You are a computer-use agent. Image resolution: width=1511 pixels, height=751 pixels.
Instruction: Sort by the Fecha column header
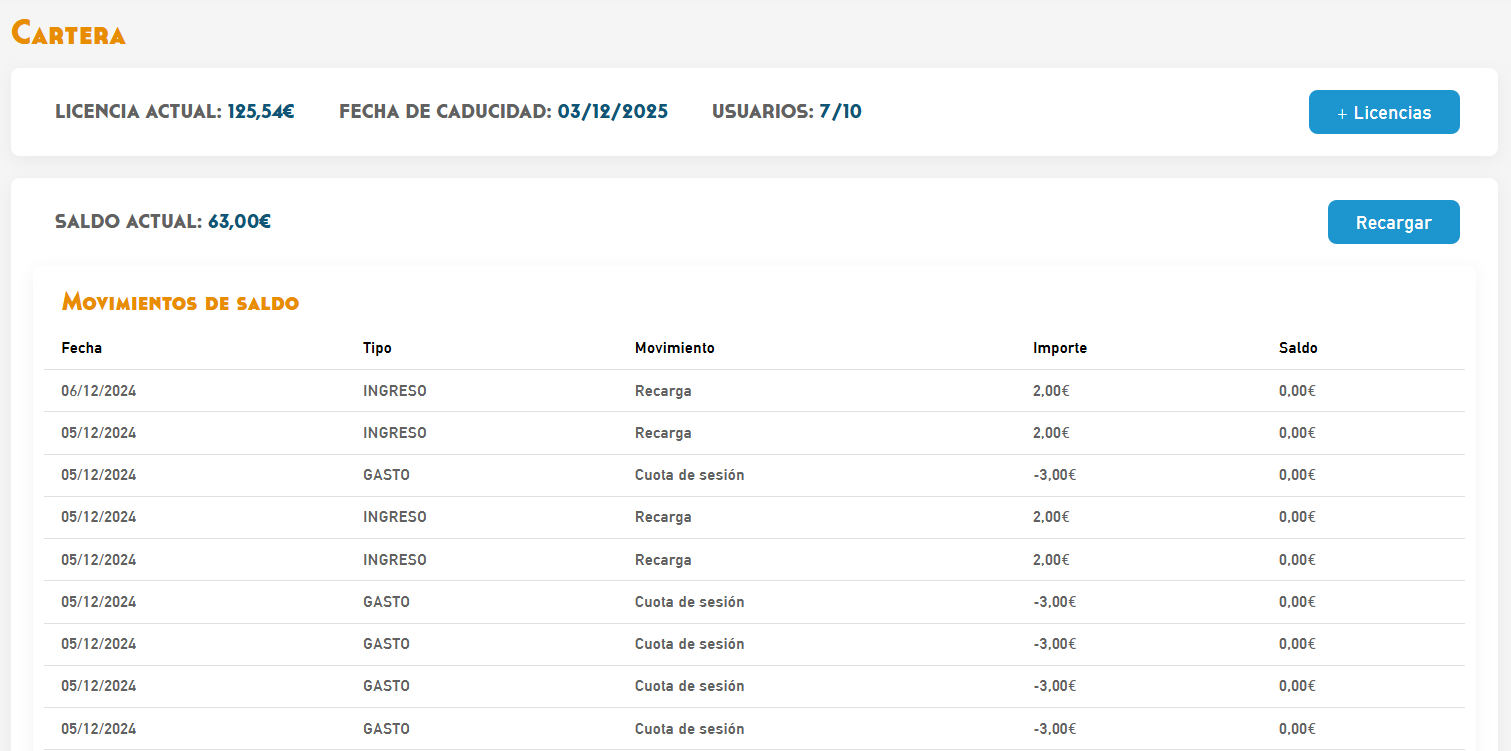click(x=82, y=348)
